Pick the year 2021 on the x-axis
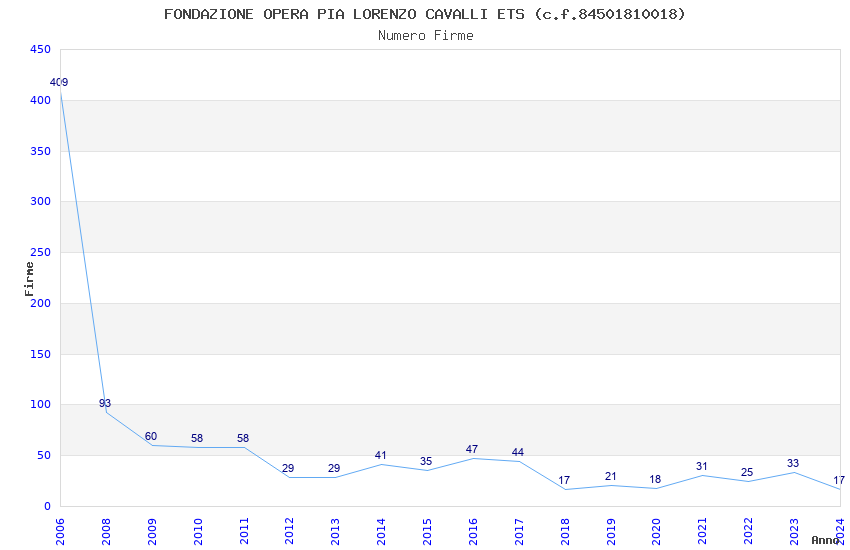The image size is (850, 550). point(703,531)
